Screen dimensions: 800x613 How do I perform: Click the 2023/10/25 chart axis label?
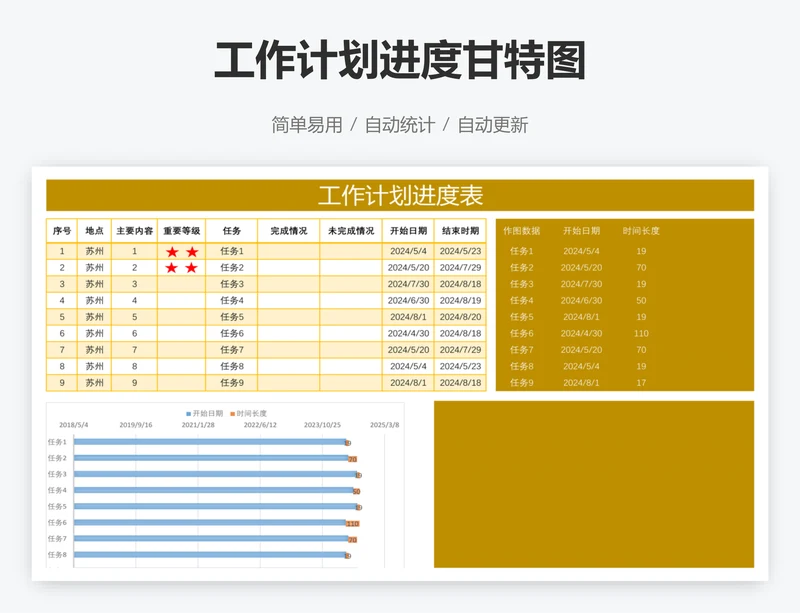click(322, 425)
